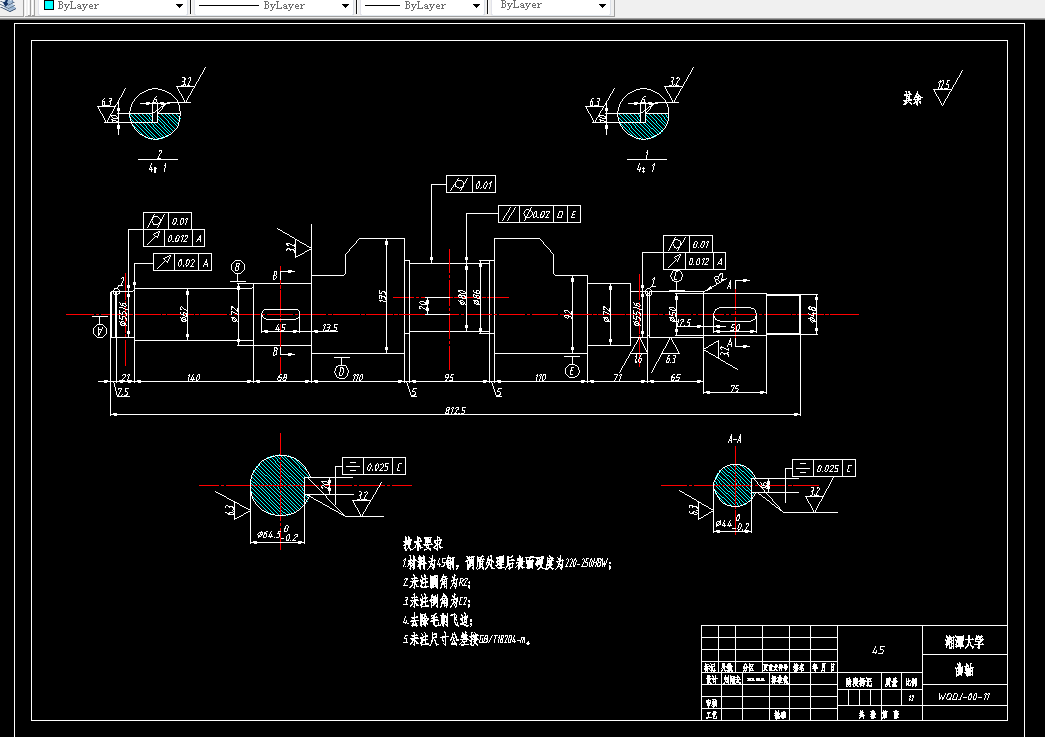The image size is (1045, 737).
Task: Select requirement line 5 with GB/T1804-m
Action: click(467, 640)
